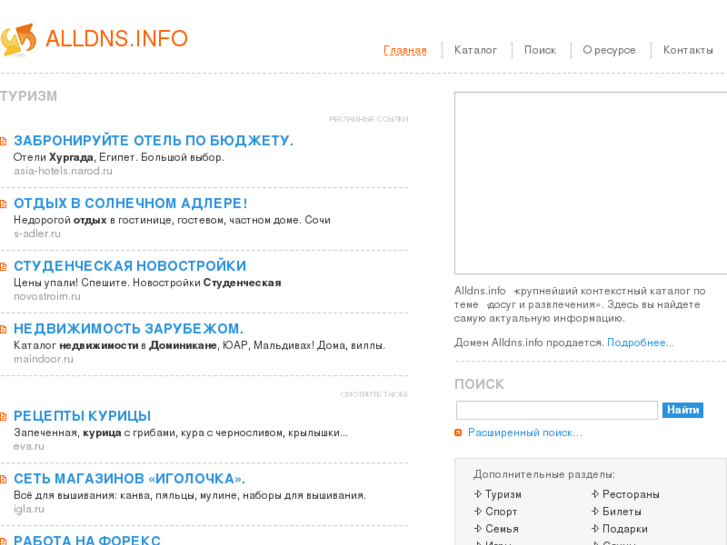Viewport: 727px width, 545px height.
Task: Click the РЕКЛАМНЫЕ ССЫЛКИ label
Action: tap(369, 119)
